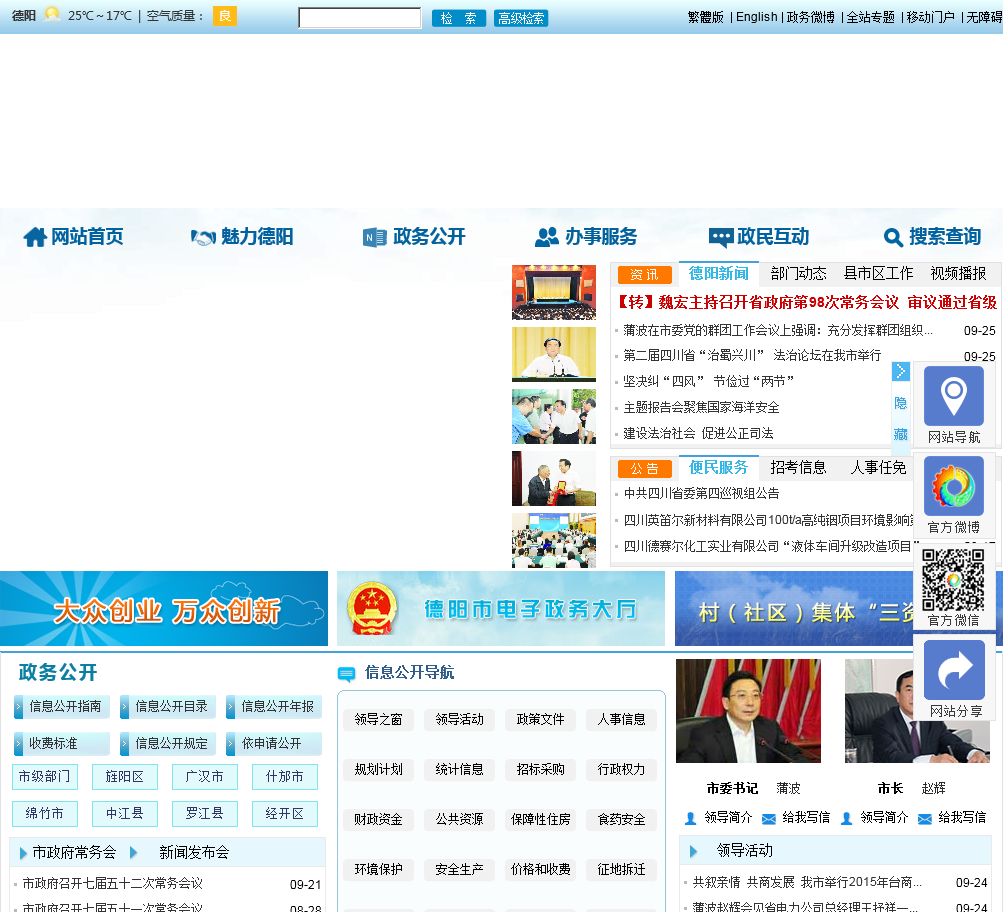This screenshot has width=1003, height=912.
Task: Click 依申请公开 button
Action: [x=274, y=744]
